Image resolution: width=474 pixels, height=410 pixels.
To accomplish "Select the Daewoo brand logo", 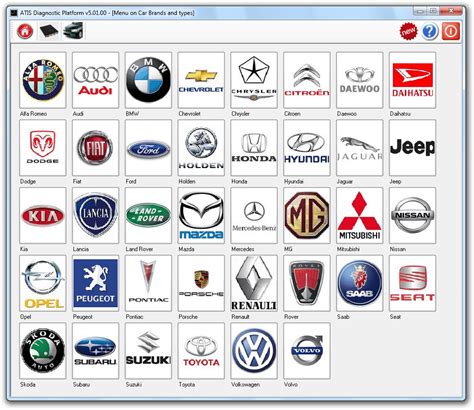I will click(360, 80).
